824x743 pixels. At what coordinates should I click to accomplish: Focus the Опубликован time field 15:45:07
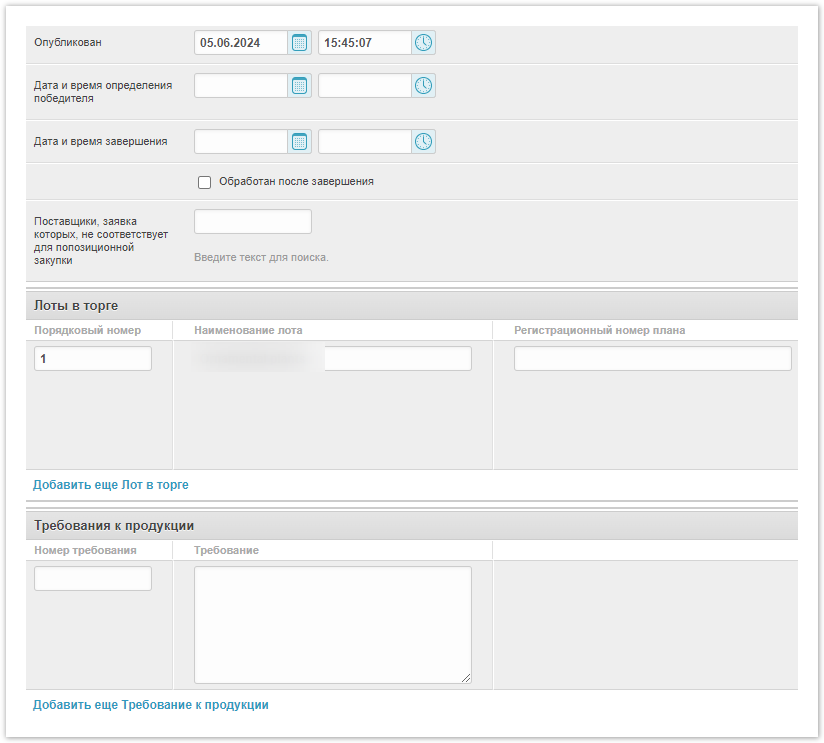pos(364,43)
